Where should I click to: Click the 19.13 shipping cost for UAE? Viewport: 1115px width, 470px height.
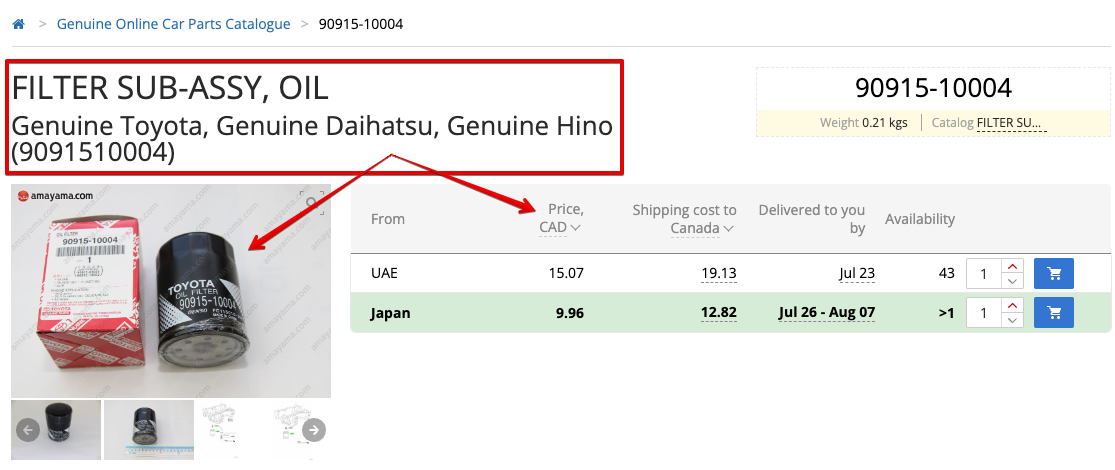pos(718,272)
